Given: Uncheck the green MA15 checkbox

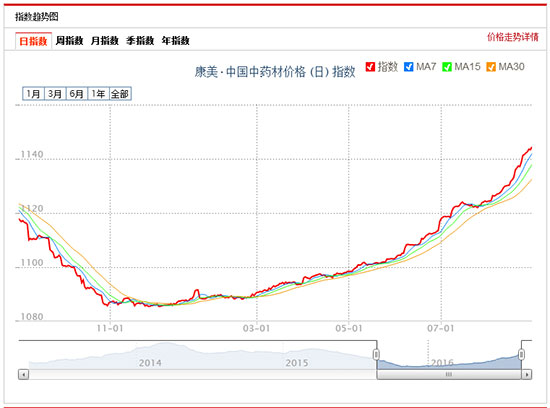Looking at the screenshot, I should click(x=447, y=67).
